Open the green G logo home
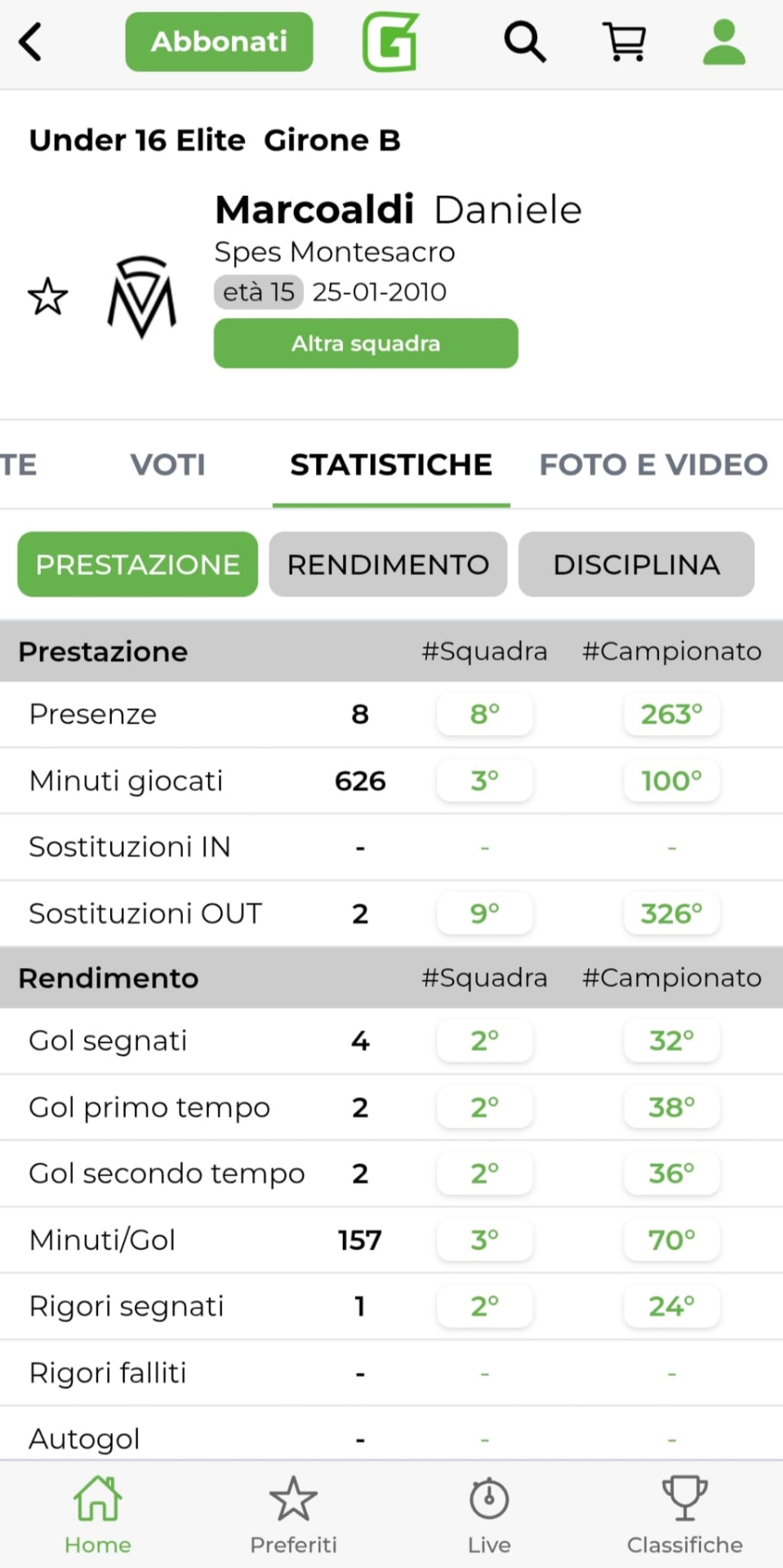Viewport: 783px width, 1568px height. coord(390,42)
